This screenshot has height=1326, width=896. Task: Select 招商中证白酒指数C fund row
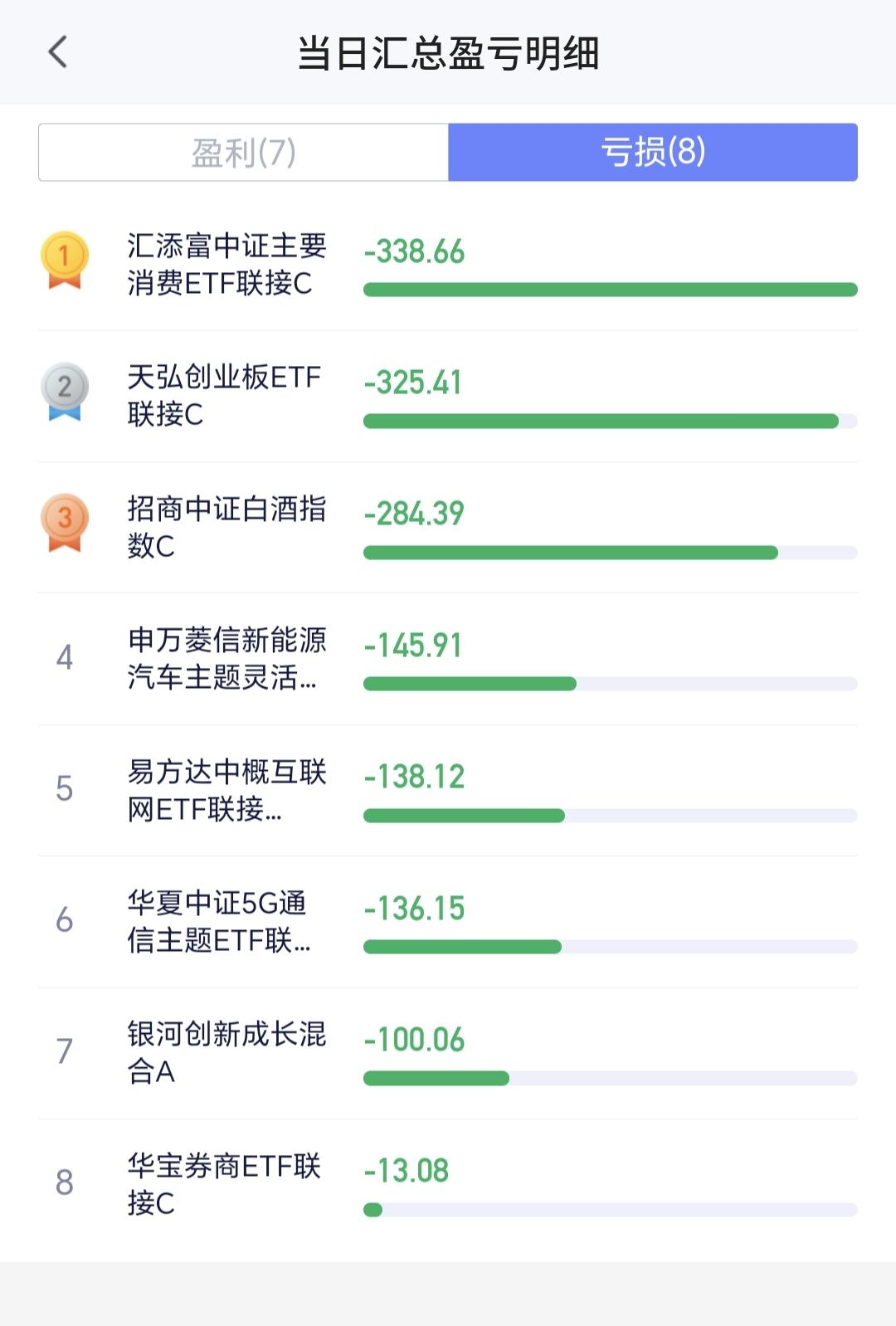point(448,527)
